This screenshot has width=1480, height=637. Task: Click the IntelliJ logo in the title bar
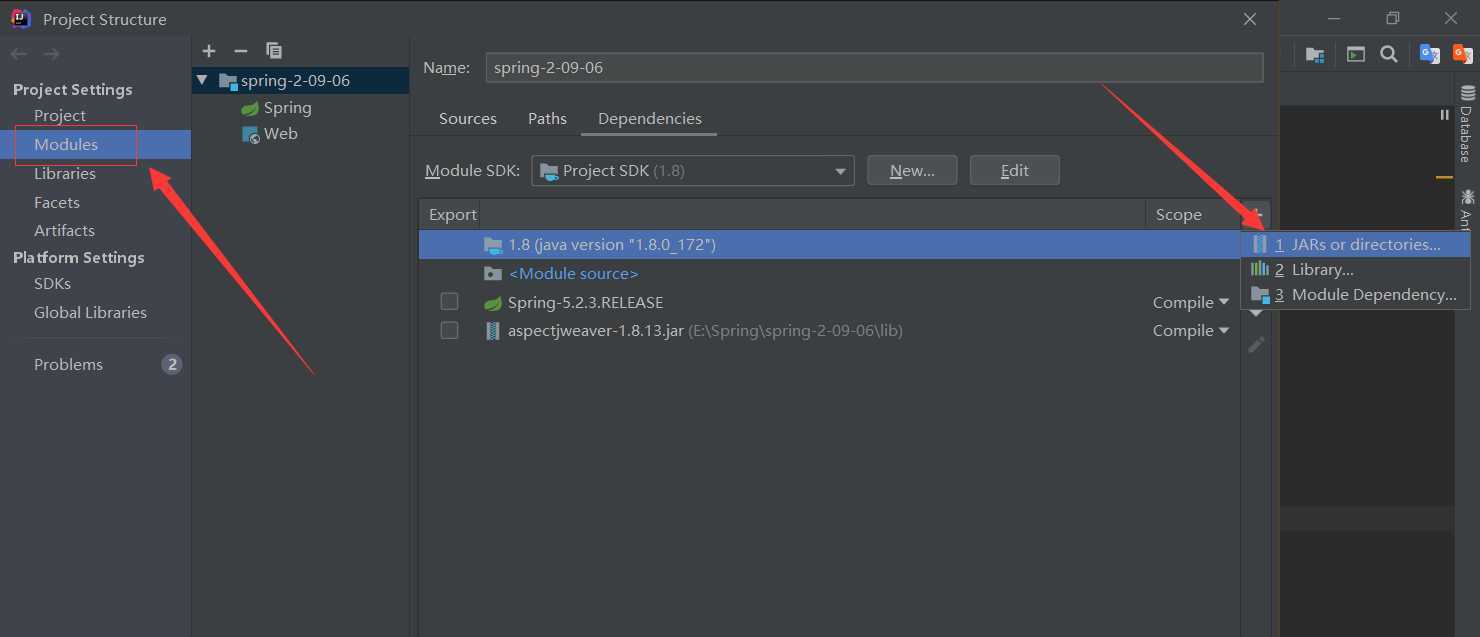(x=21, y=18)
